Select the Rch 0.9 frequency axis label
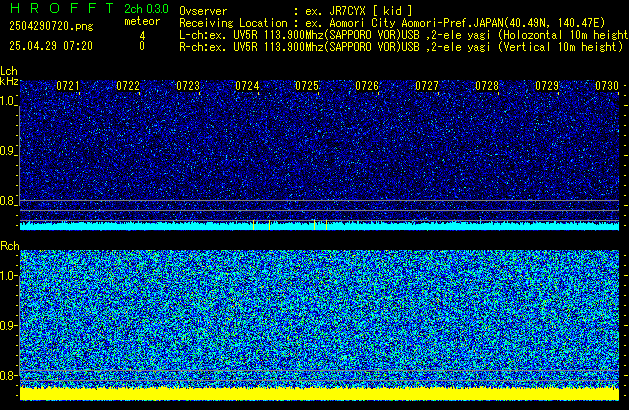The image size is (629, 410). point(7,325)
